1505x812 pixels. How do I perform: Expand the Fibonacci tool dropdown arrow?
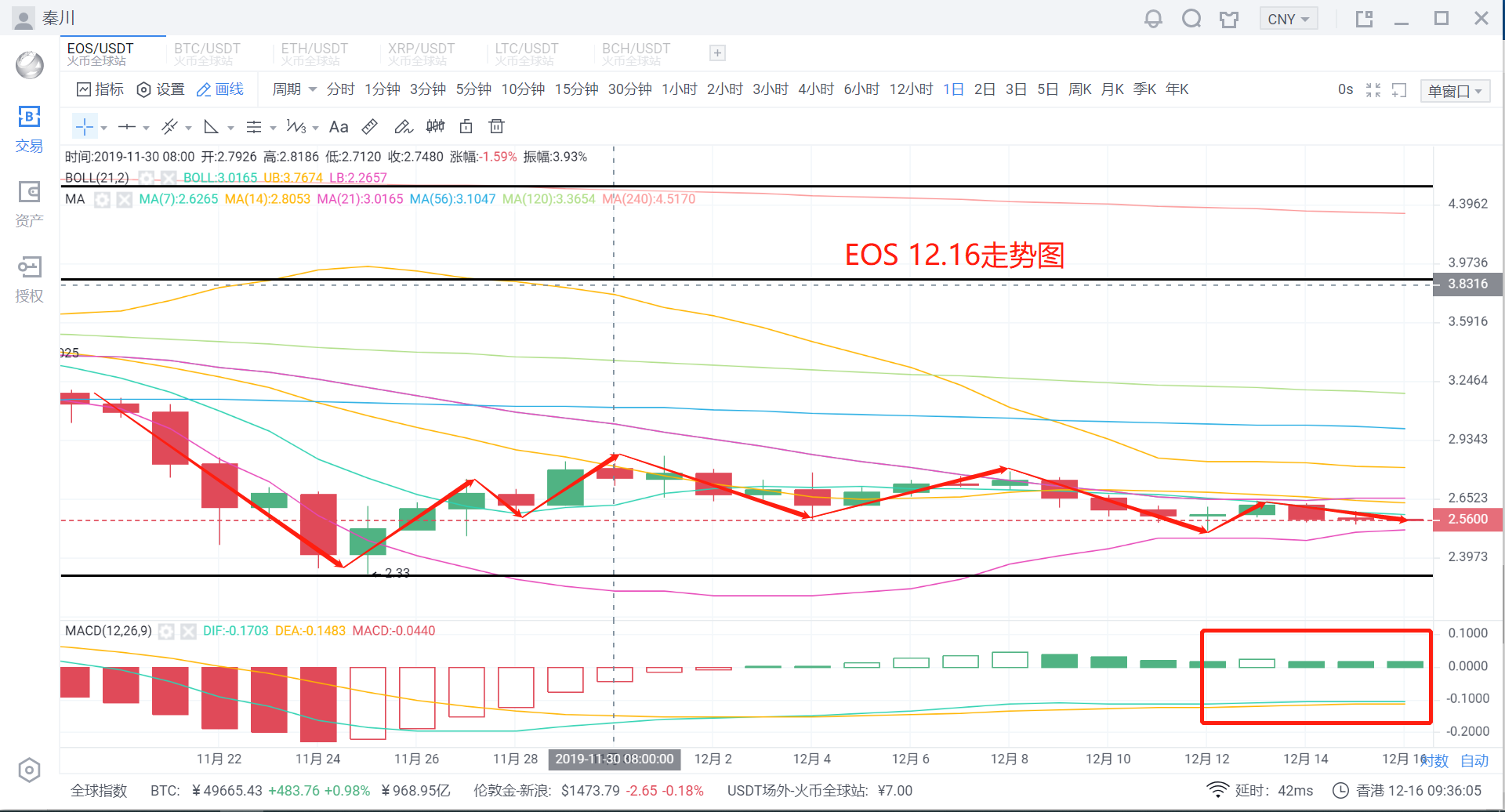tap(273, 128)
